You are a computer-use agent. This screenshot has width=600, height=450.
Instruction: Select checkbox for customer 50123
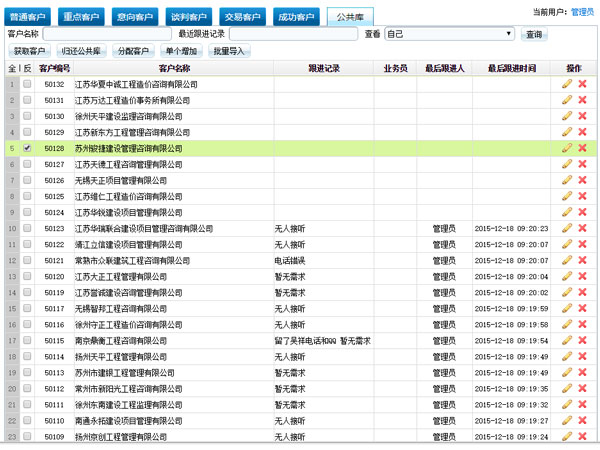(27, 228)
